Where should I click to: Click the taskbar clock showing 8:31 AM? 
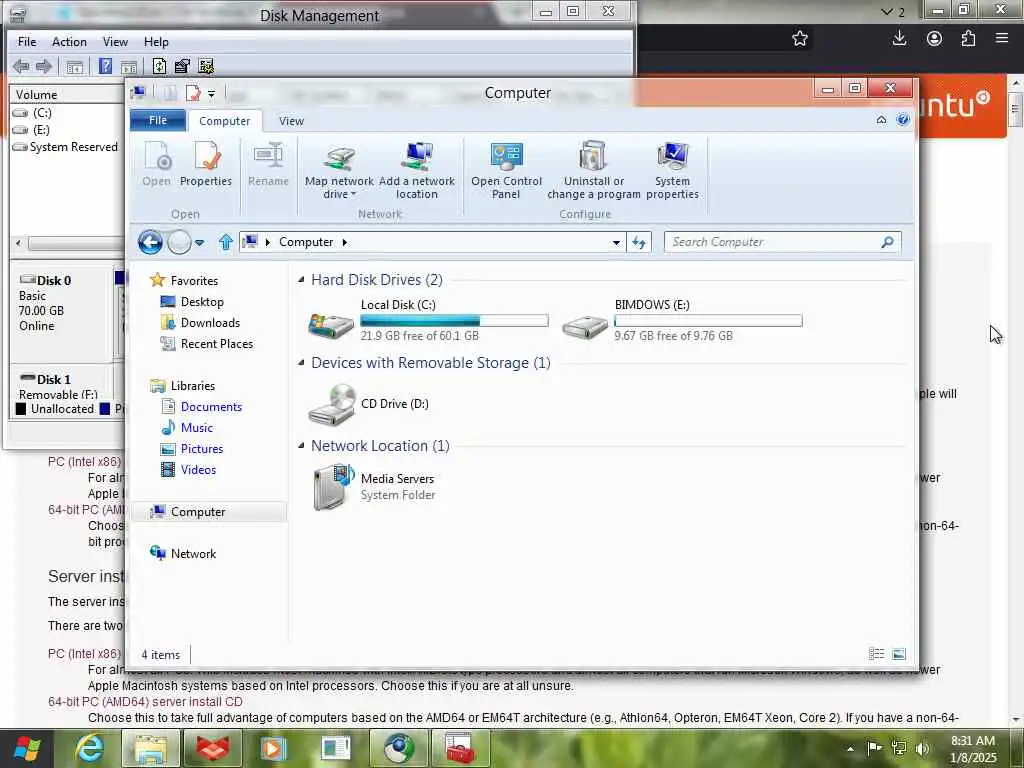[x=973, y=749]
